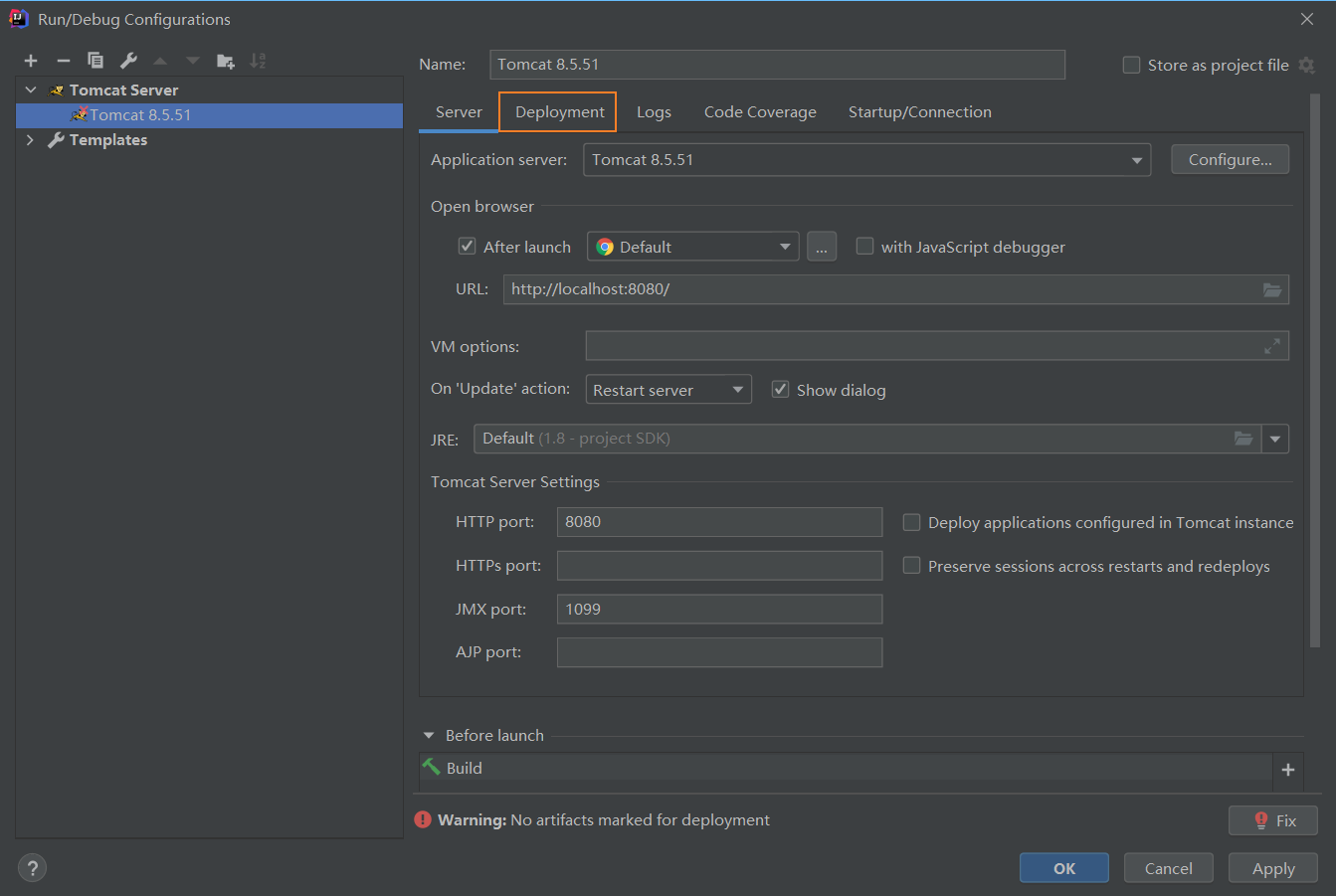1336x896 pixels.
Task: Enable Deploy applications configured in Tomcat instance
Action: pos(911,522)
